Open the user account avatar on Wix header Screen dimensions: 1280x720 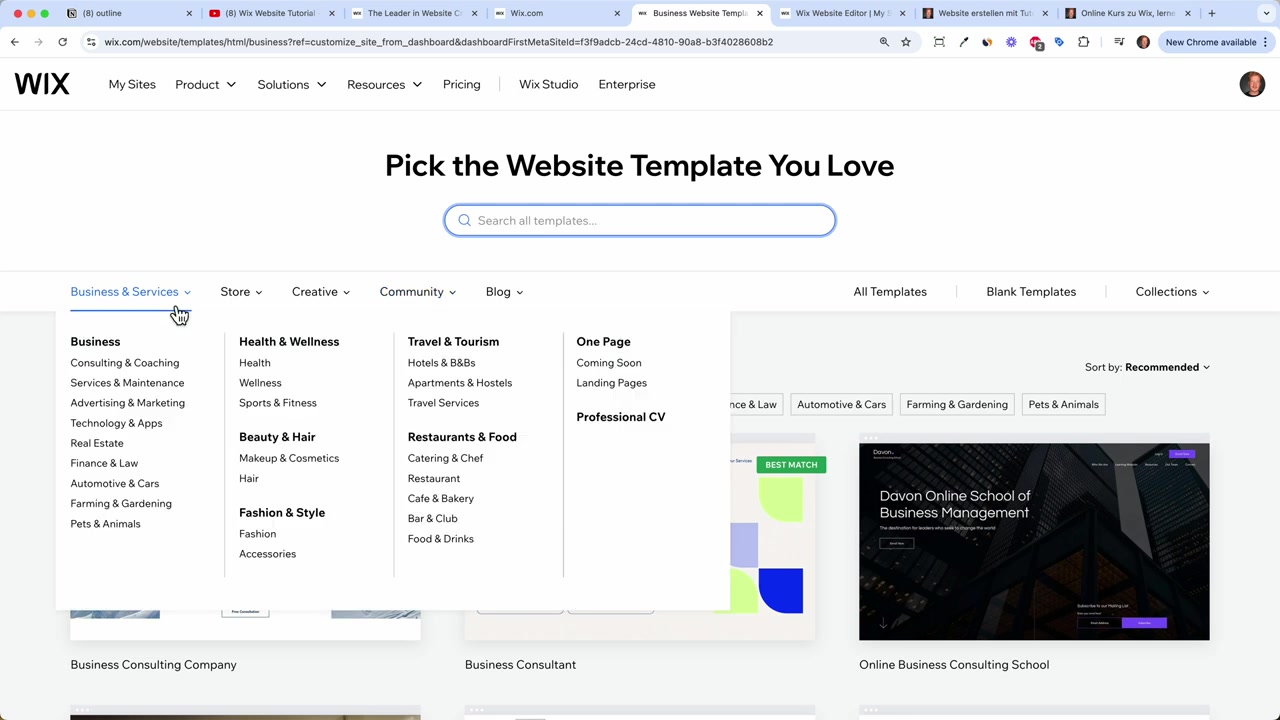(1252, 84)
